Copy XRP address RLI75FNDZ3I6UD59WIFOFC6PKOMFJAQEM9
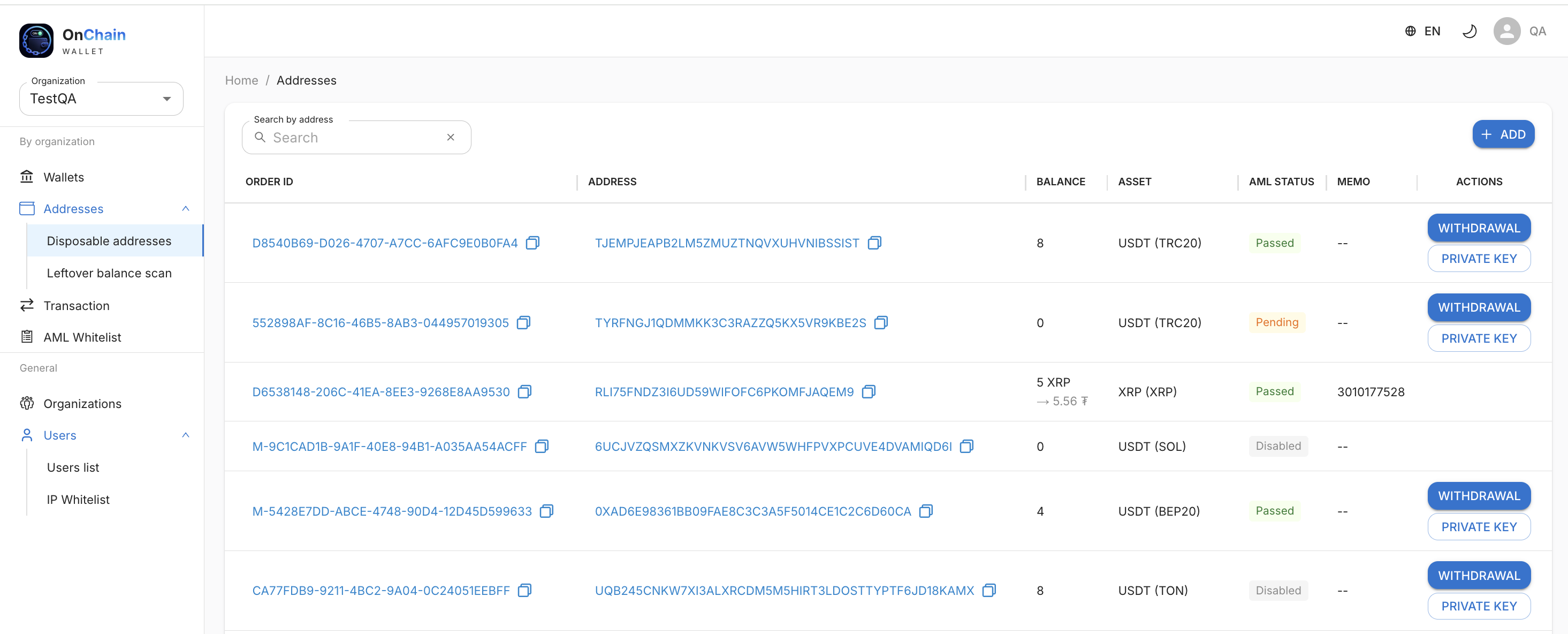1568x634 pixels. (x=869, y=391)
